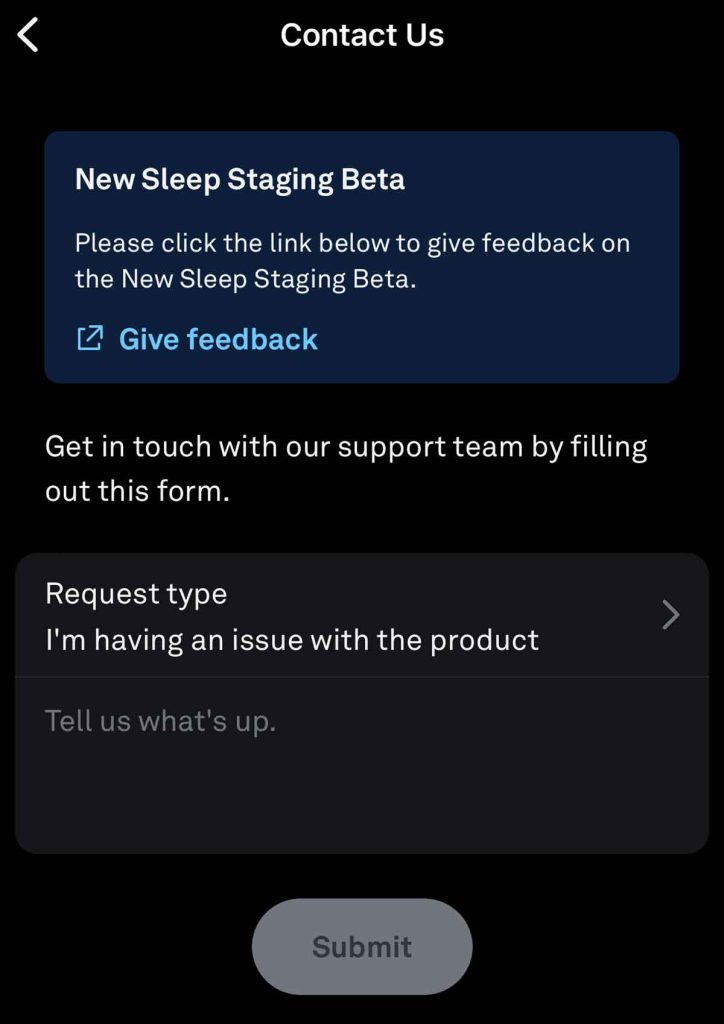Tap the Contact Us page title
Viewport: 724px width, 1024px height.
pos(362,36)
